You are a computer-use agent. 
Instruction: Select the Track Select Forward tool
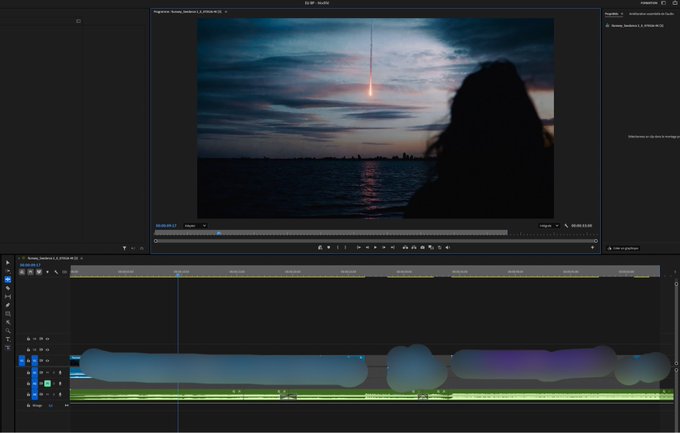pos(8,271)
